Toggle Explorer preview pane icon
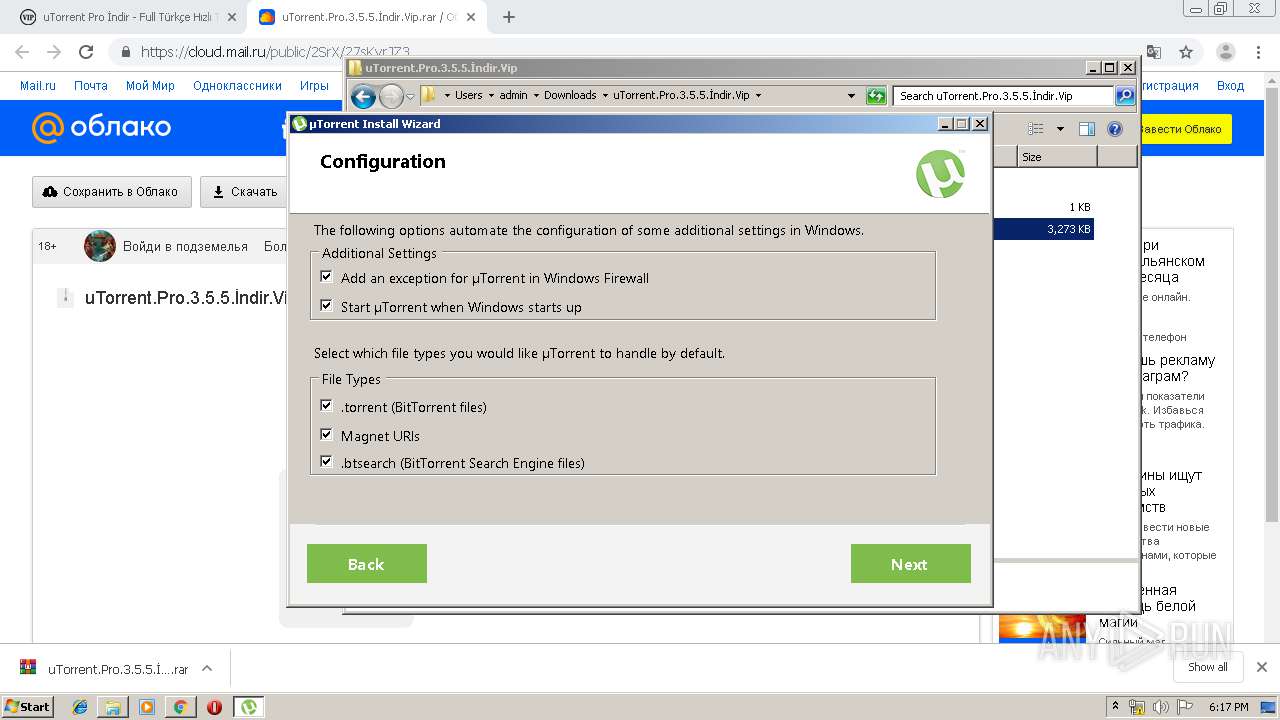 1087,129
